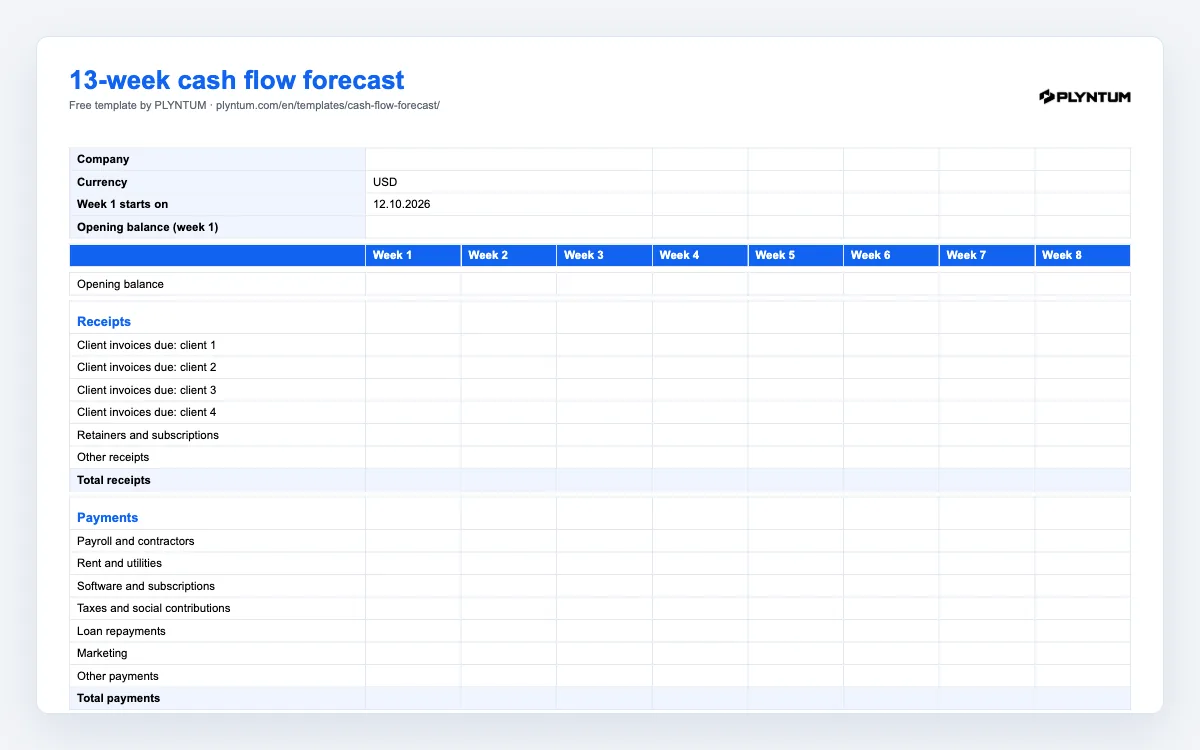Viewport: 1200px width, 750px height.
Task: Select the Opening balance (week 1) label
Action: pyautogui.click(x=217, y=227)
